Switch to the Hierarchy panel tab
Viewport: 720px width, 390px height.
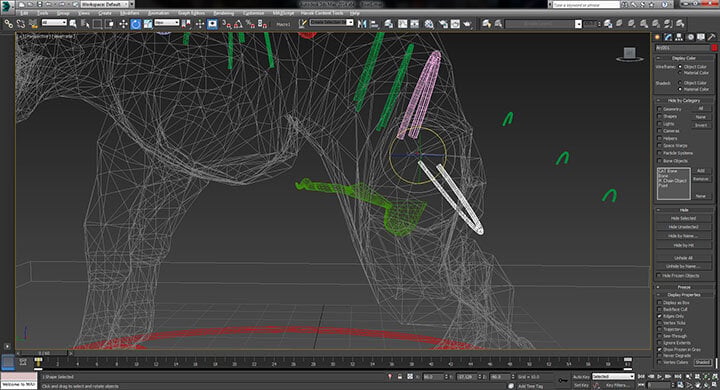tap(679, 37)
